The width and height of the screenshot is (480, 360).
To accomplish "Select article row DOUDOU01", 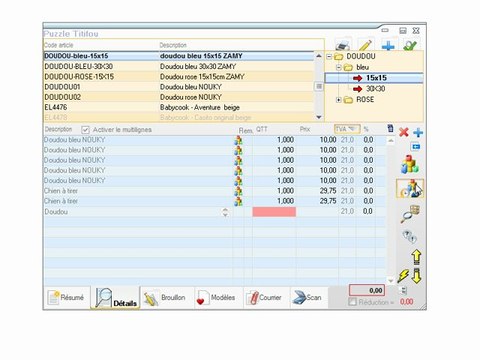I will click(x=179, y=87).
